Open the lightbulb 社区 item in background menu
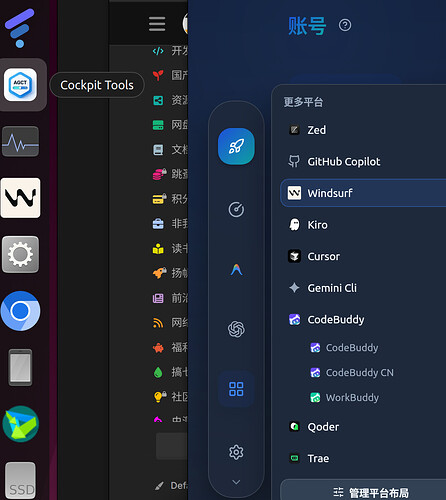446x500 pixels. 170,397
